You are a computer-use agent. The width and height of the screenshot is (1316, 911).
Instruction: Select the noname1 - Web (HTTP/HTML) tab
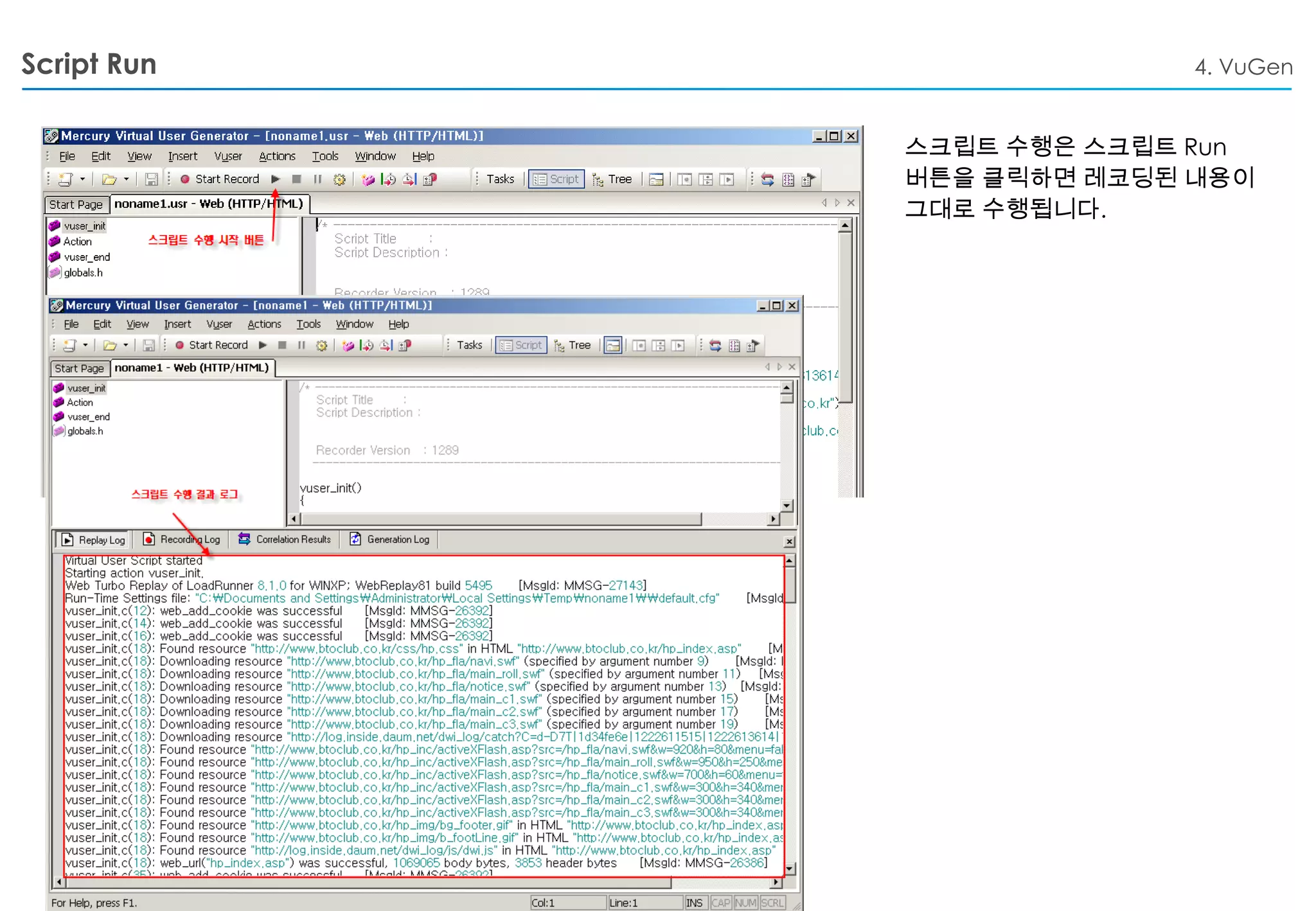pyautogui.click(x=191, y=368)
